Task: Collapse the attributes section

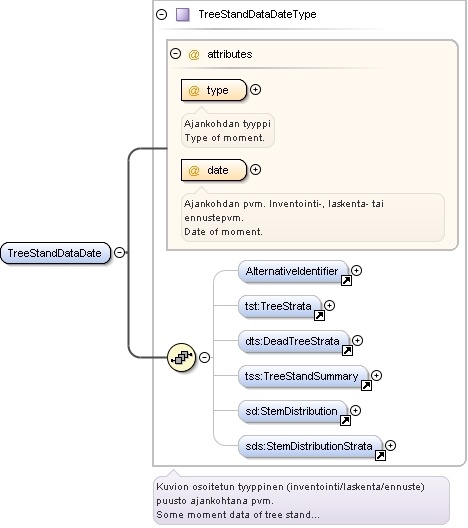Action: [175, 54]
